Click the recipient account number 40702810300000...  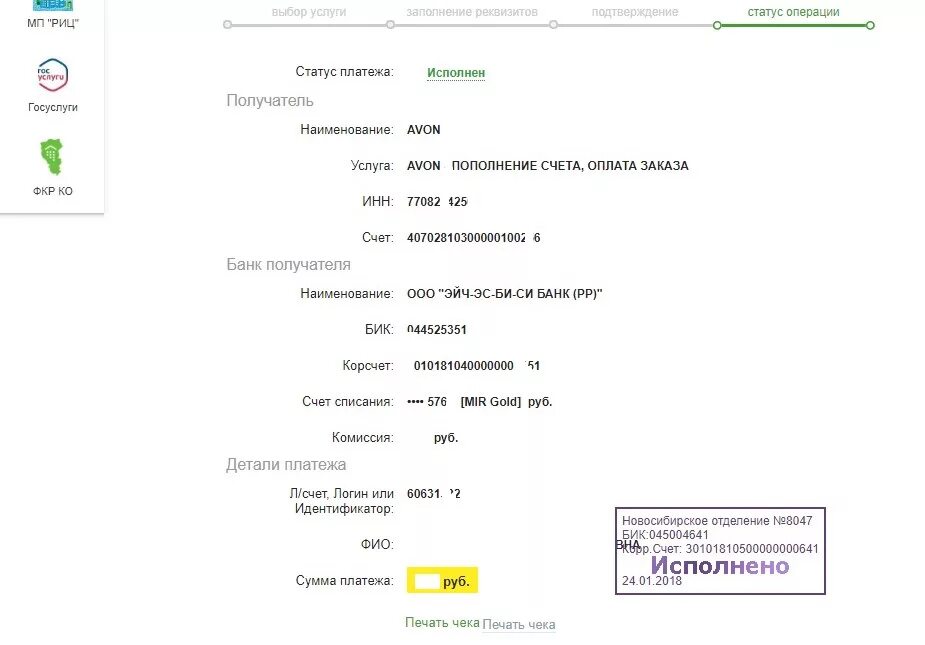474,238
